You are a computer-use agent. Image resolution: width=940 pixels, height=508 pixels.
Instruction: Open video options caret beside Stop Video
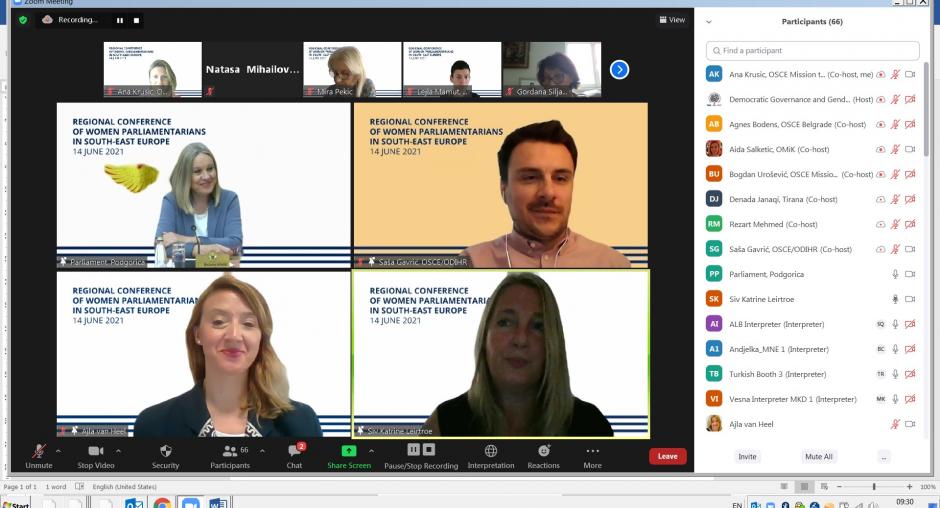[118, 450]
